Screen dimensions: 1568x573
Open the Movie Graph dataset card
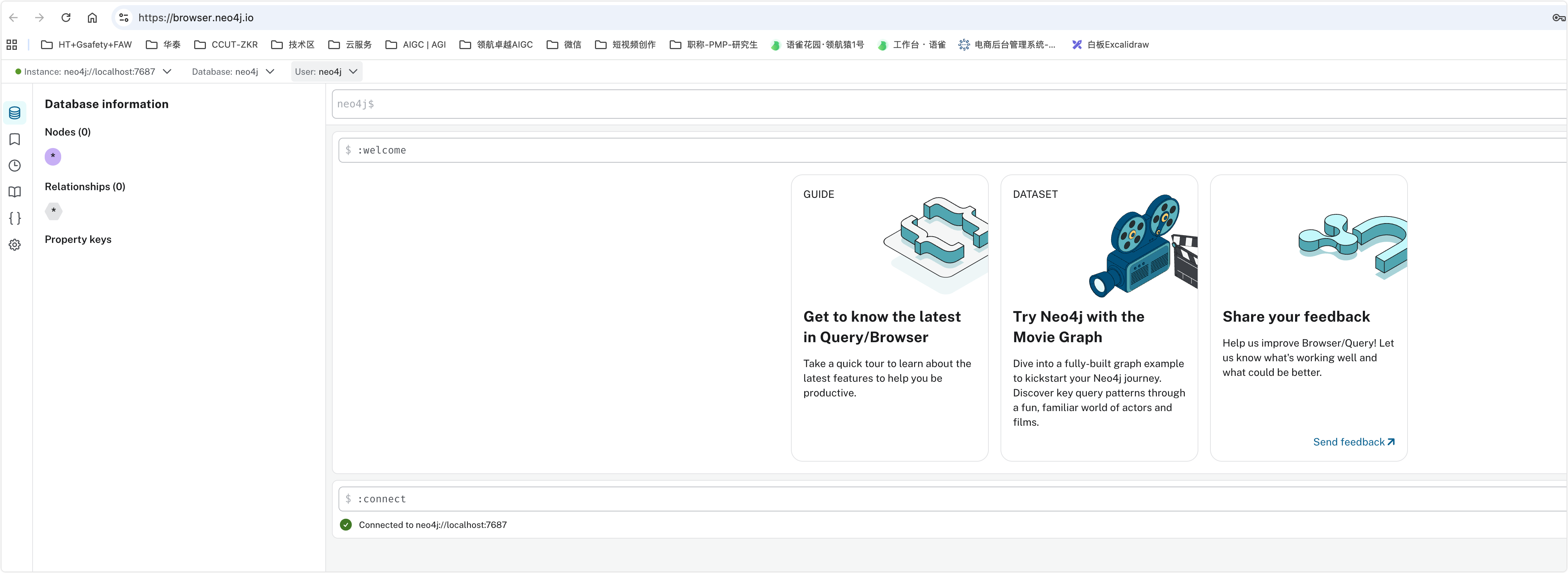tap(1099, 318)
